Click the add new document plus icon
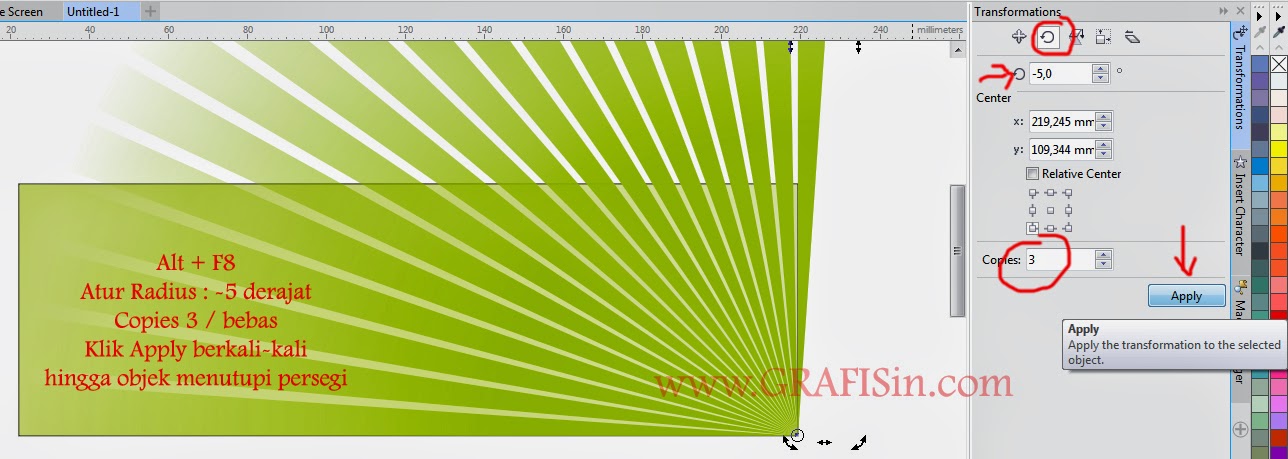Screen dimensions: 1288x459 150,11
